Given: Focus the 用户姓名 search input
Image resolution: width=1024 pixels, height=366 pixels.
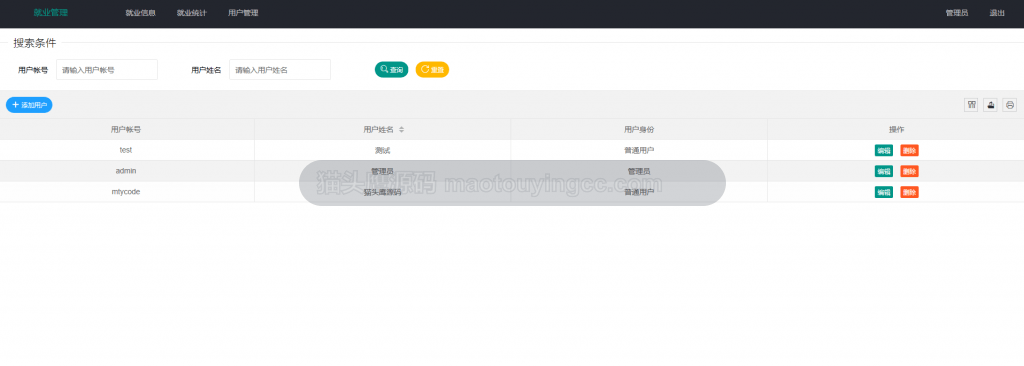Looking at the screenshot, I should pyautogui.click(x=280, y=70).
